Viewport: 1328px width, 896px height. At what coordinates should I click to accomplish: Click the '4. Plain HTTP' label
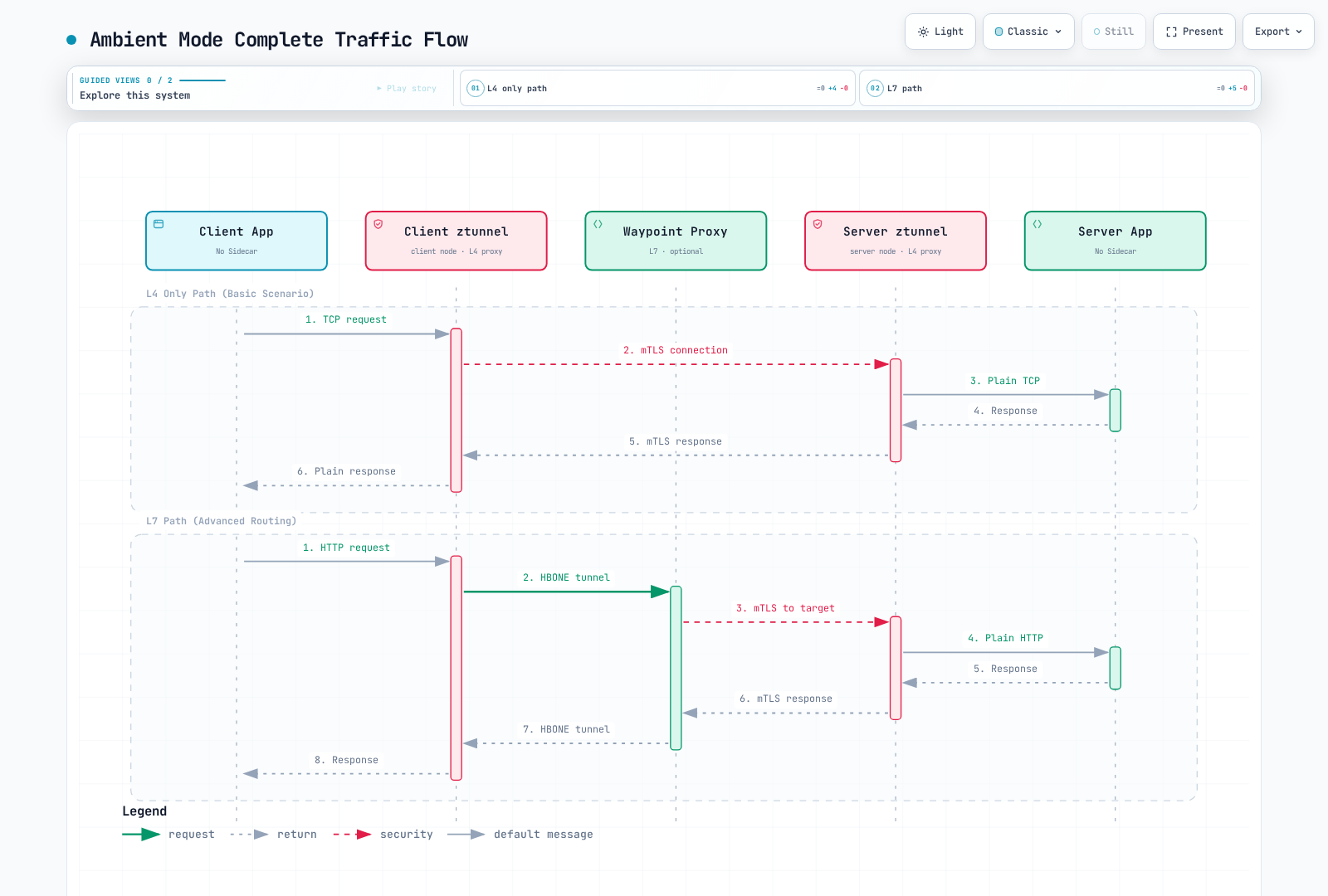(1005, 638)
